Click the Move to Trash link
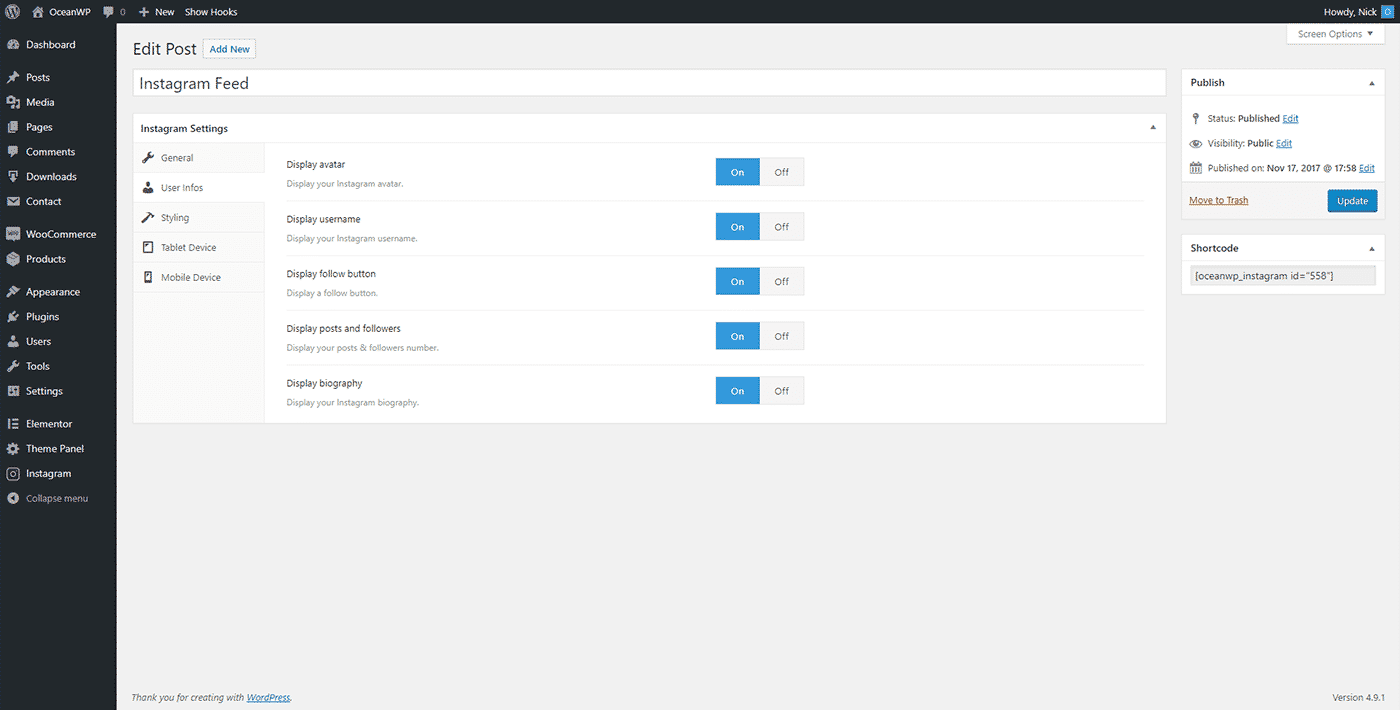The image size is (1400, 710). (x=1219, y=201)
